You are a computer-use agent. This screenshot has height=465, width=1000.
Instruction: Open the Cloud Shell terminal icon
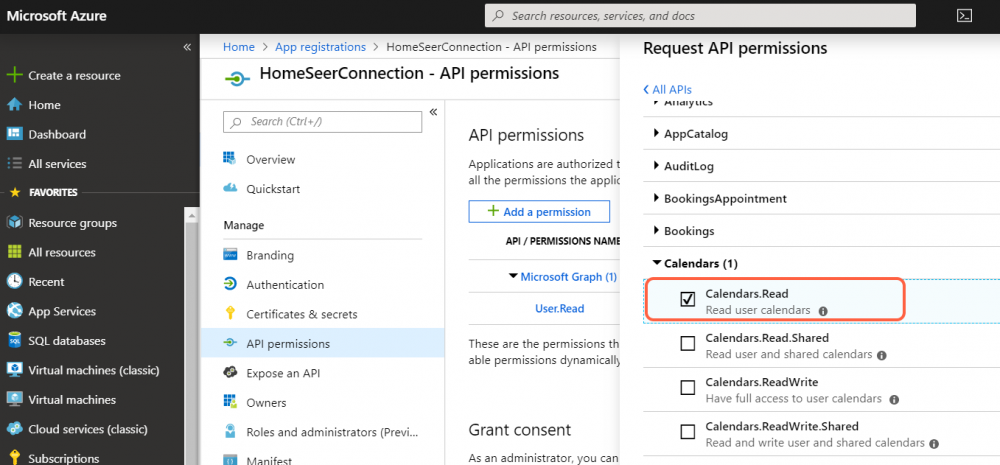[x=965, y=16]
